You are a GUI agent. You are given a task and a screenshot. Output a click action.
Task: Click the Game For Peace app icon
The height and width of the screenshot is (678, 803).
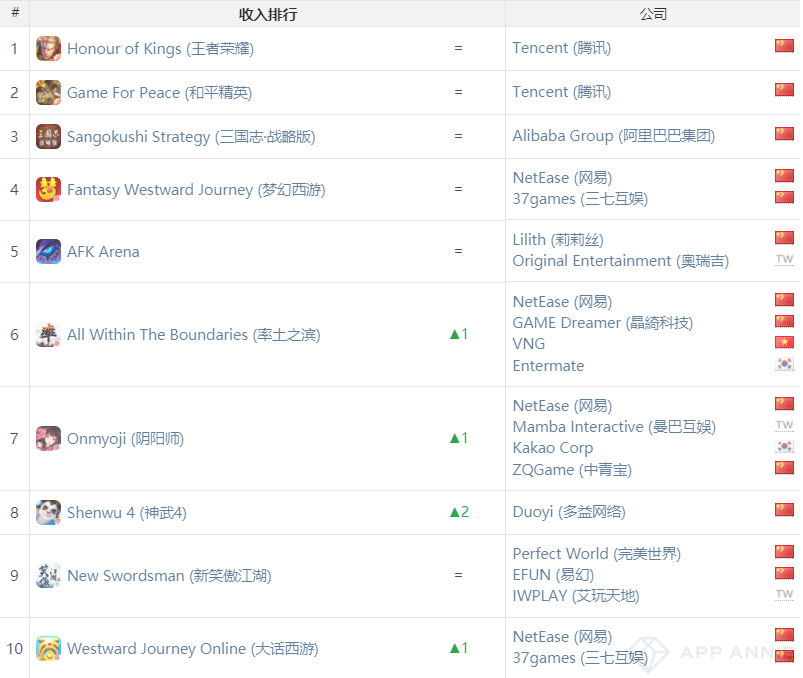click(48, 93)
